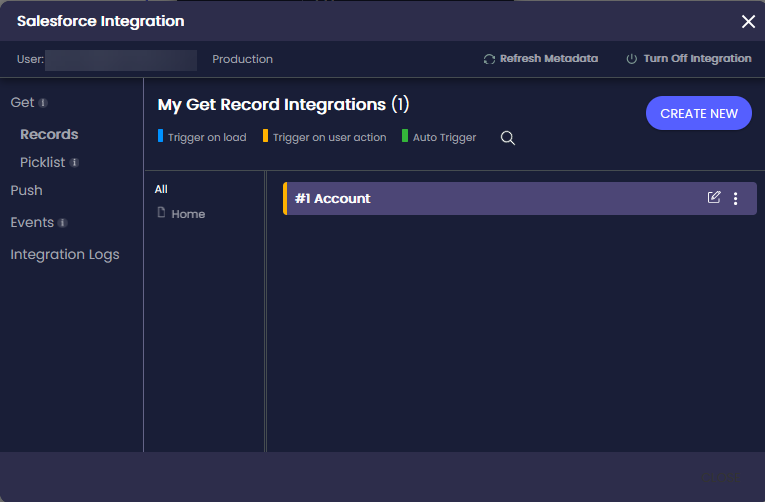
Task: Click the Turn Off Integration label
Action: pyautogui.click(x=697, y=59)
